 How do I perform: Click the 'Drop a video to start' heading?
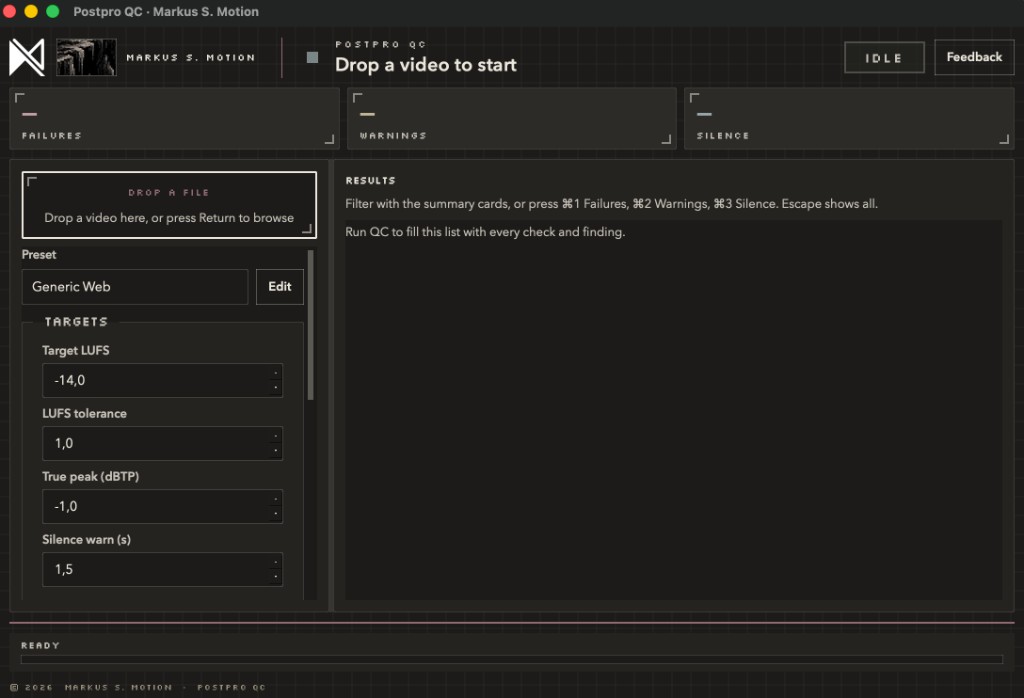coord(426,65)
